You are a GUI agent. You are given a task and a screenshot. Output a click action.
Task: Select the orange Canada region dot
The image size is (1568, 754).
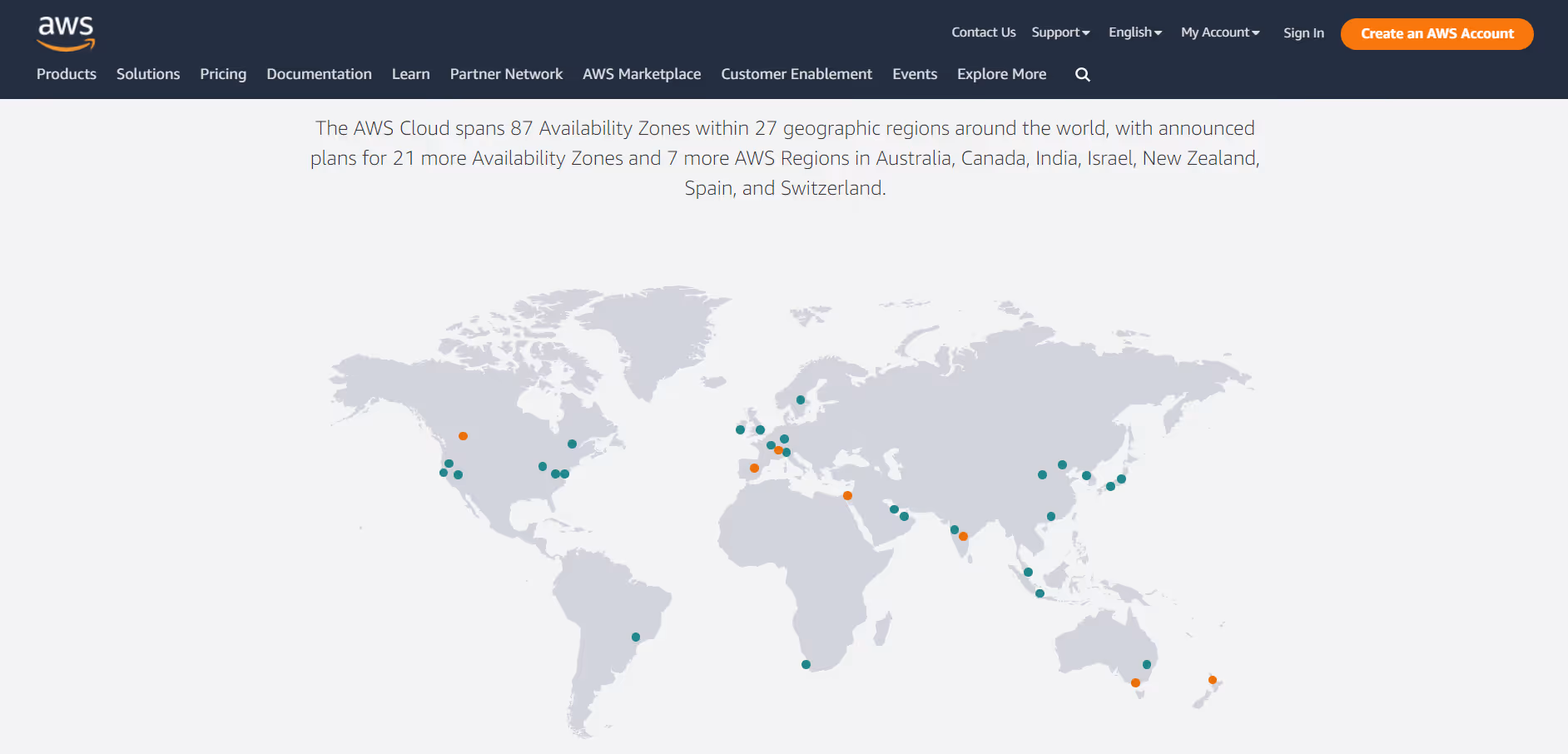(463, 436)
